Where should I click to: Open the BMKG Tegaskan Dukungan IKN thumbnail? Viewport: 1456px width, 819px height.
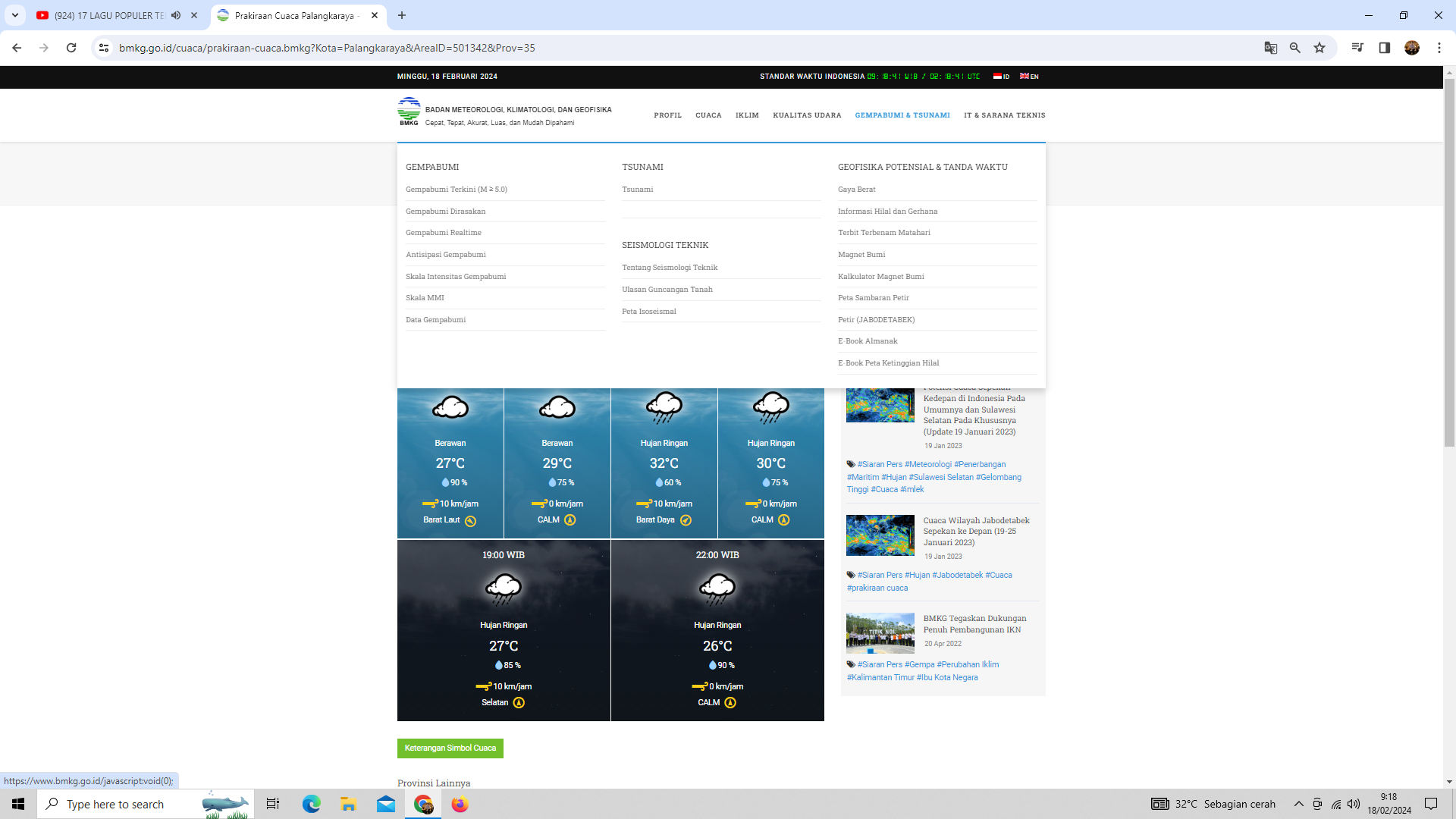click(x=880, y=633)
